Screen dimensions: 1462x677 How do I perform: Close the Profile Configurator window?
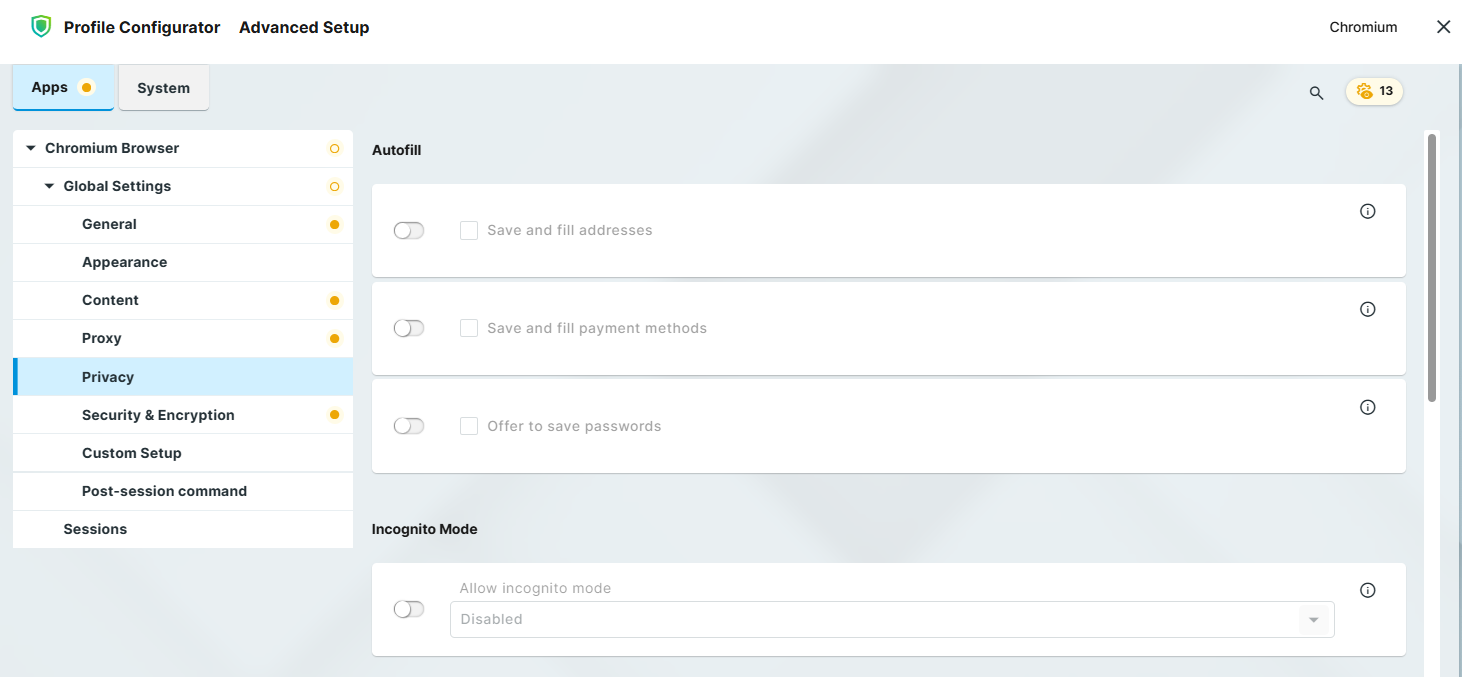(1443, 27)
